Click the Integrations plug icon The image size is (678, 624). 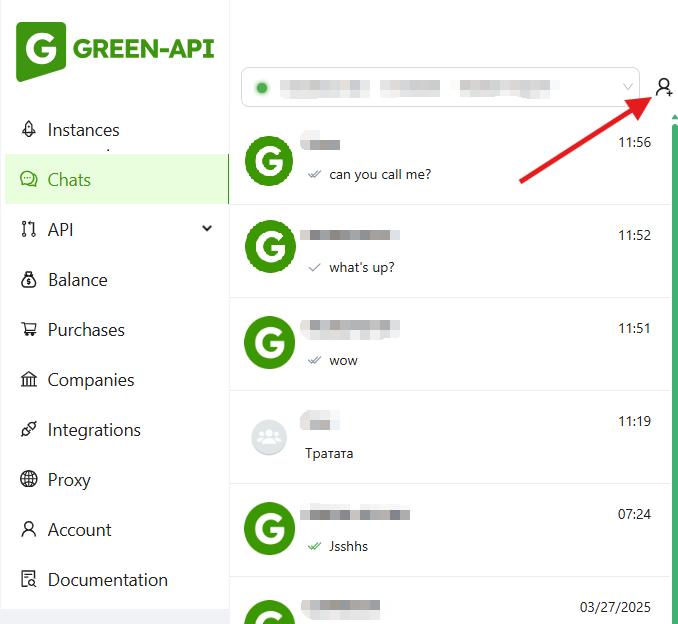pos(29,430)
